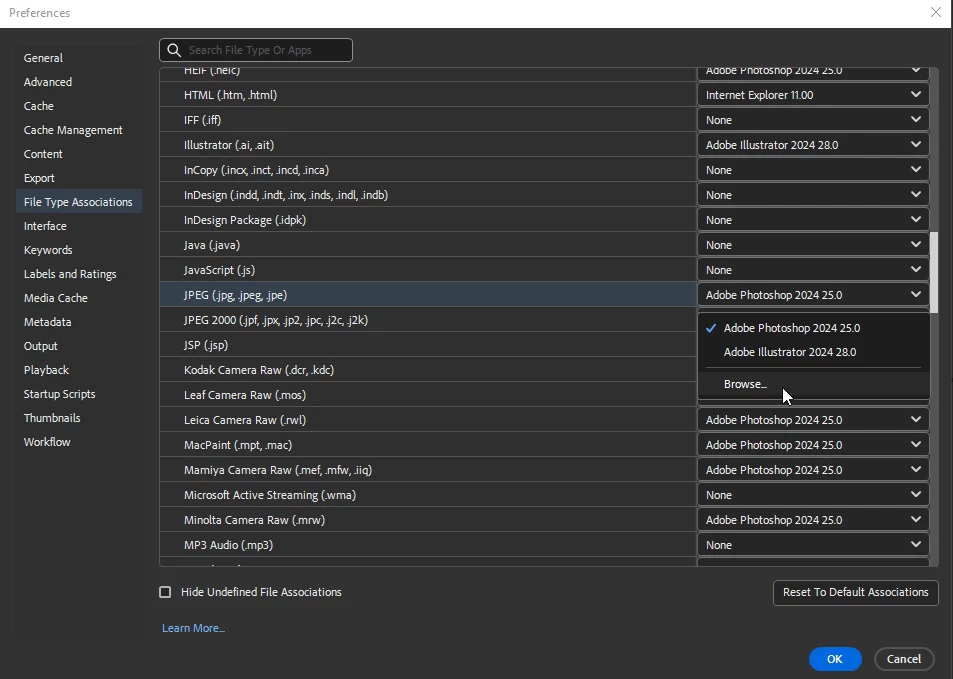Image resolution: width=953 pixels, height=679 pixels.
Task: Confirm preferences with the OK button
Action: 834,659
